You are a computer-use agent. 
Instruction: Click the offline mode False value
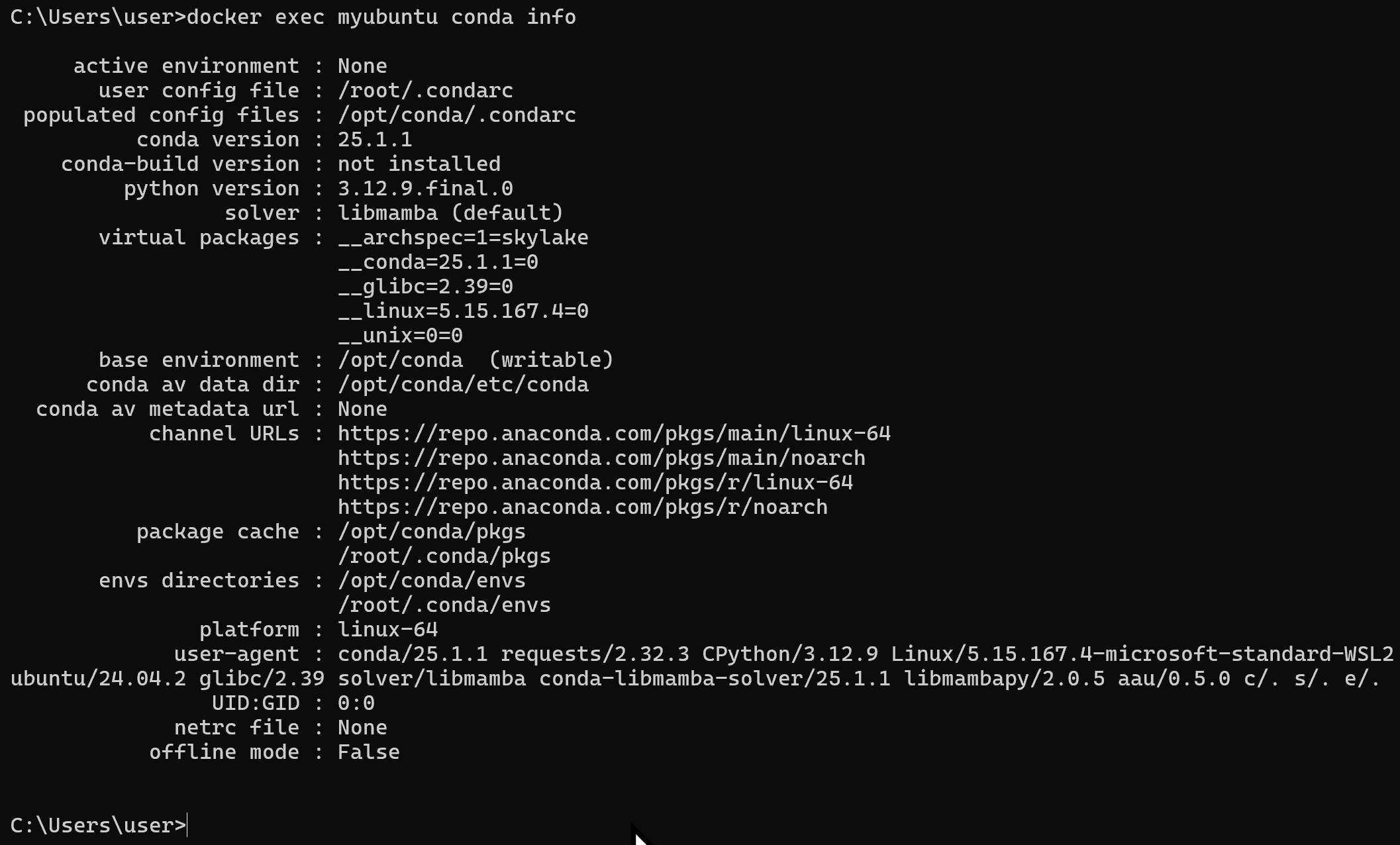tap(369, 752)
